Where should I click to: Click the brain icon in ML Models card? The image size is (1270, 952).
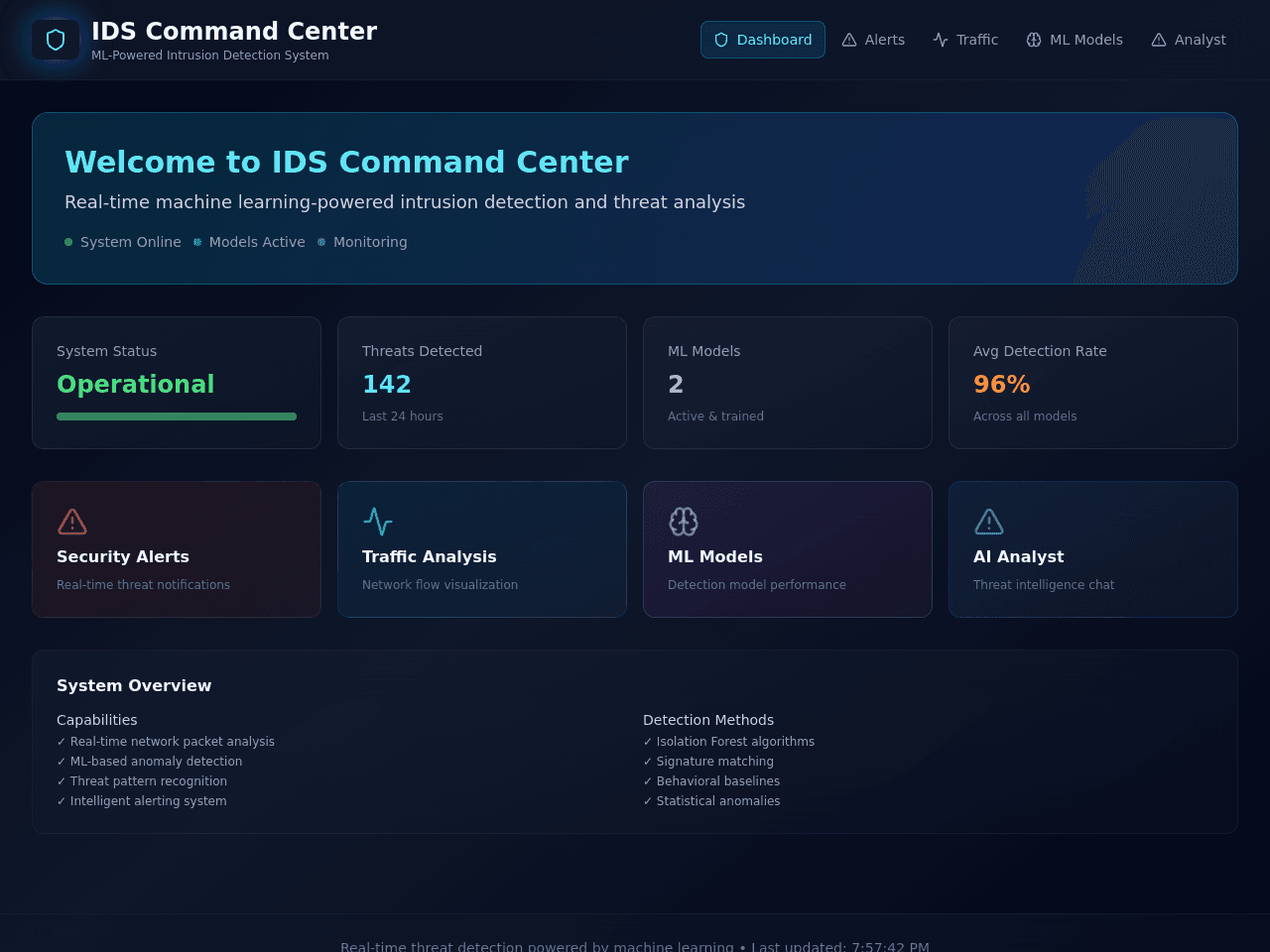pos(684,522)
